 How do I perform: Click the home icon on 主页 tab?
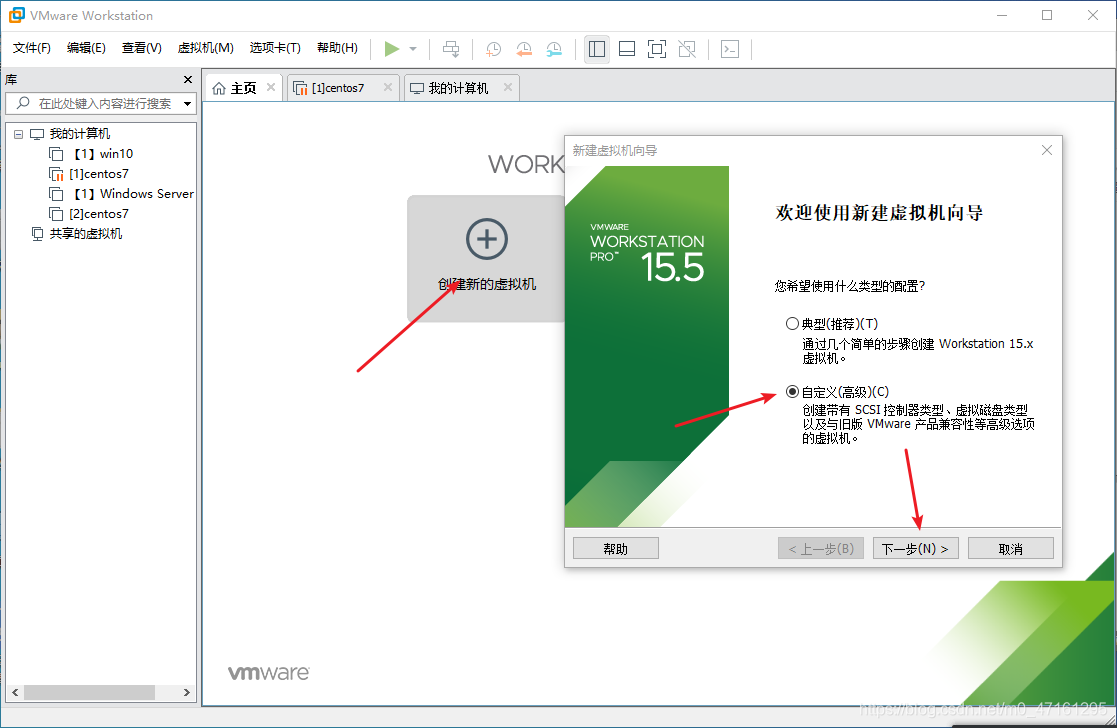point(219,88)
